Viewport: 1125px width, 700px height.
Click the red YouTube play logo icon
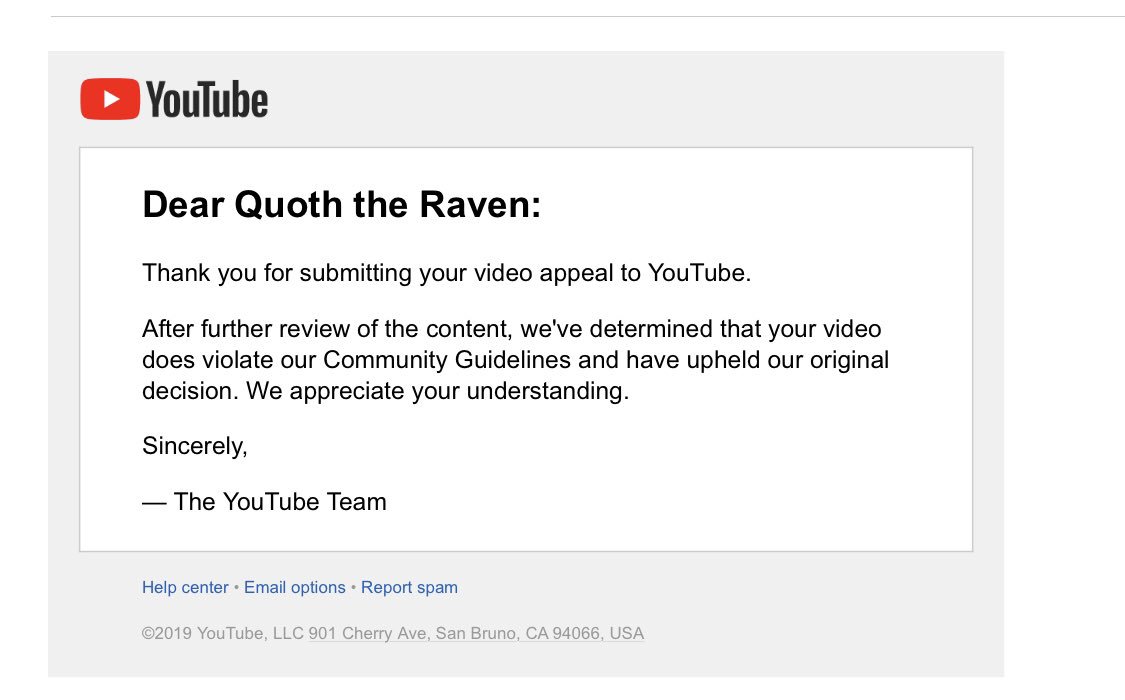pos(110,99)
